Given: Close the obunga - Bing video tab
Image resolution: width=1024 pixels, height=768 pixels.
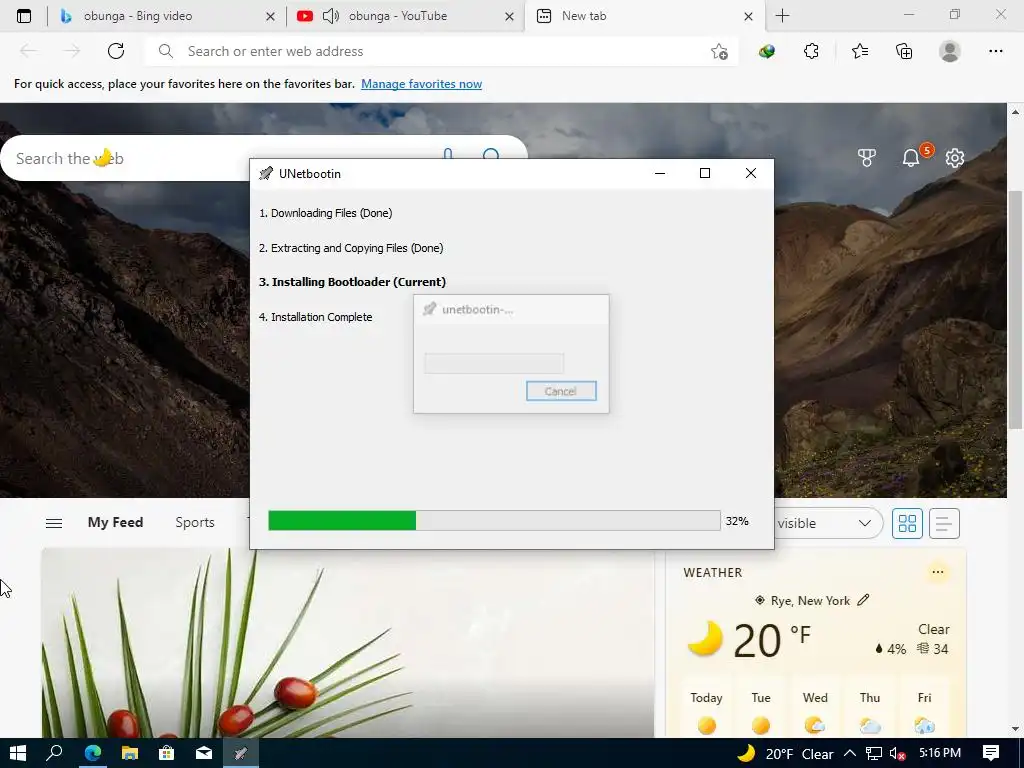Looking at the screenshot, I should [270, 17].
